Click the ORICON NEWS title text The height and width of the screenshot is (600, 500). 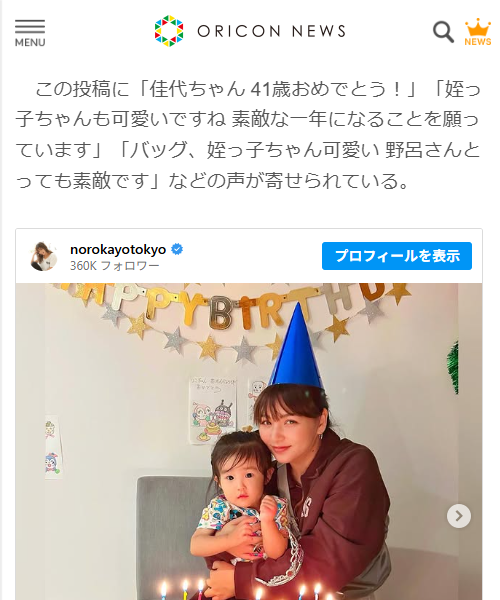click(271, 31)
